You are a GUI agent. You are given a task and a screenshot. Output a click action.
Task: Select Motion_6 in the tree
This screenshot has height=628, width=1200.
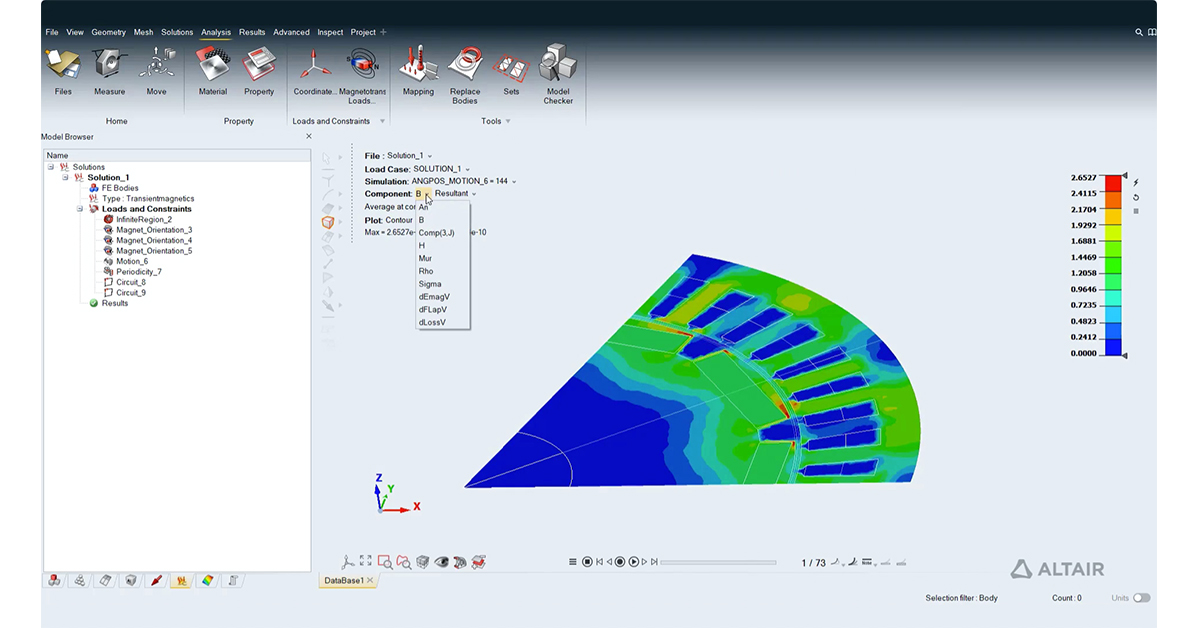click(x=132, y=261)
